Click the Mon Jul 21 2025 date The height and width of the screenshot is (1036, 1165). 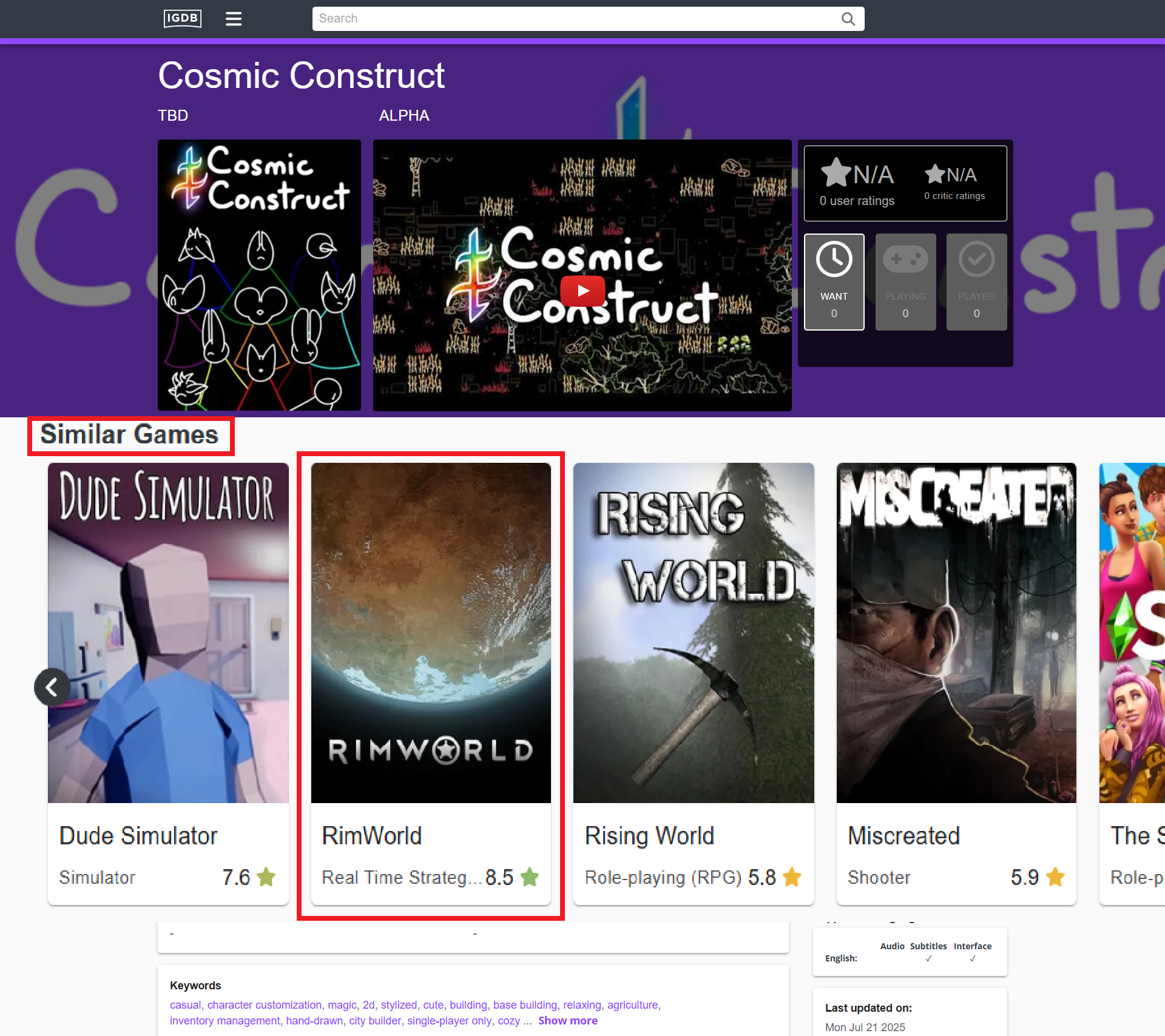point(865,1027)
